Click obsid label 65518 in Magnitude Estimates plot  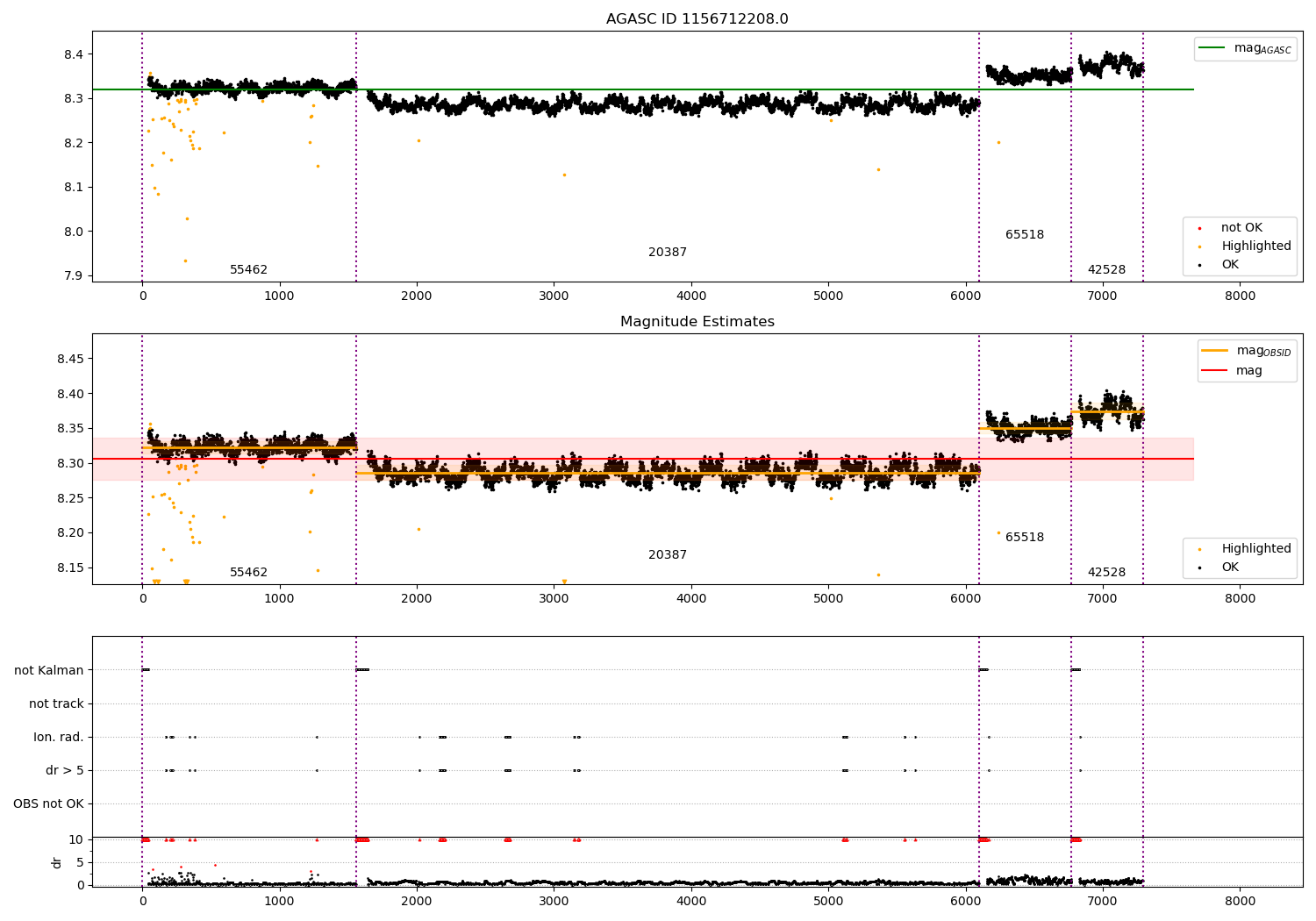coord(1025,538)
